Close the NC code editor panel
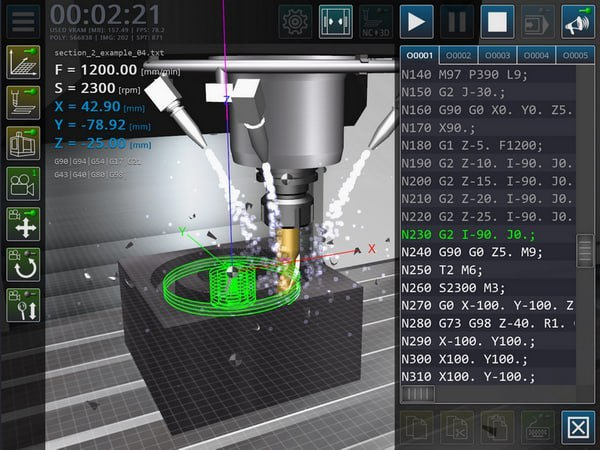This screenshot has width=600, height=450. tap(577, 428)
